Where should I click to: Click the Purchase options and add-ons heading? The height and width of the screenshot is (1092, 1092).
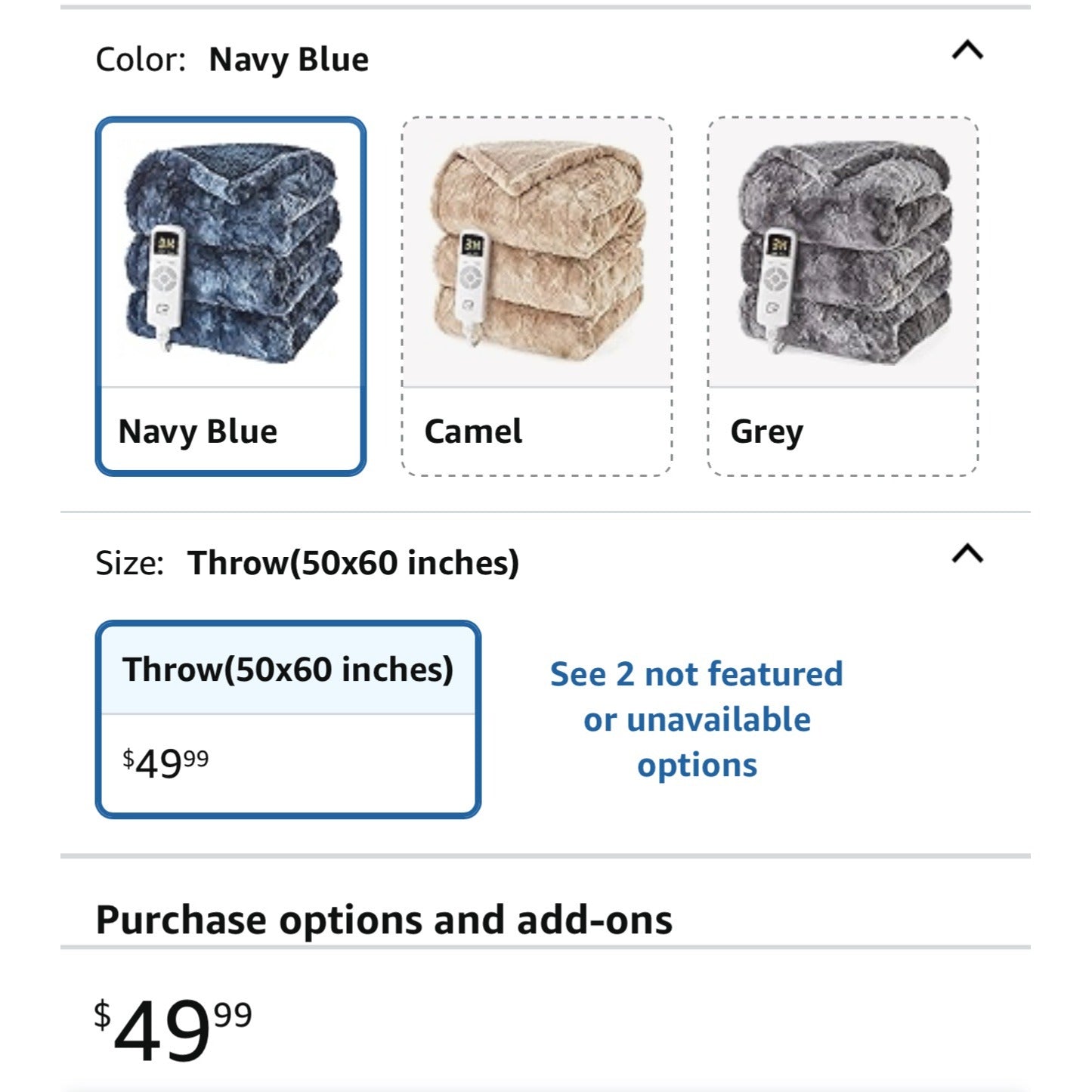click(384, 920)
